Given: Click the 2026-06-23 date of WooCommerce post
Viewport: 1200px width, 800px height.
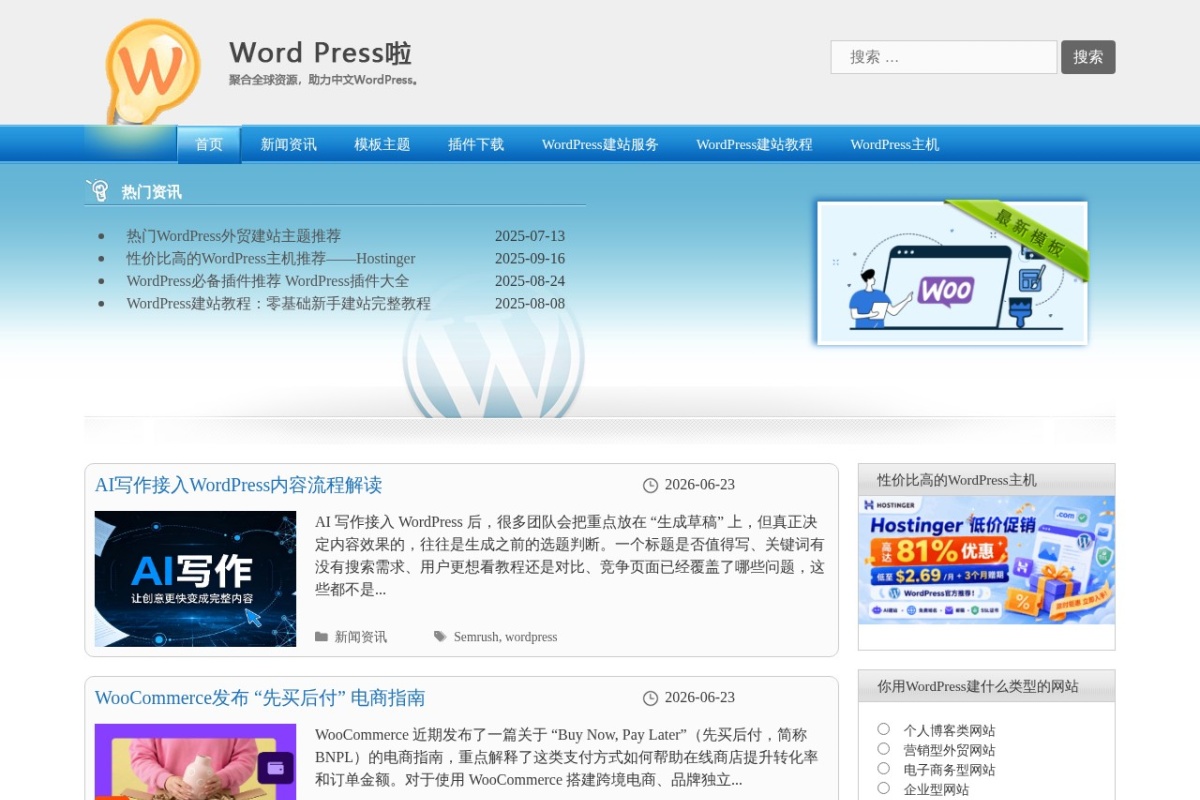Looking at the screenshot, I should pos(700,698).
